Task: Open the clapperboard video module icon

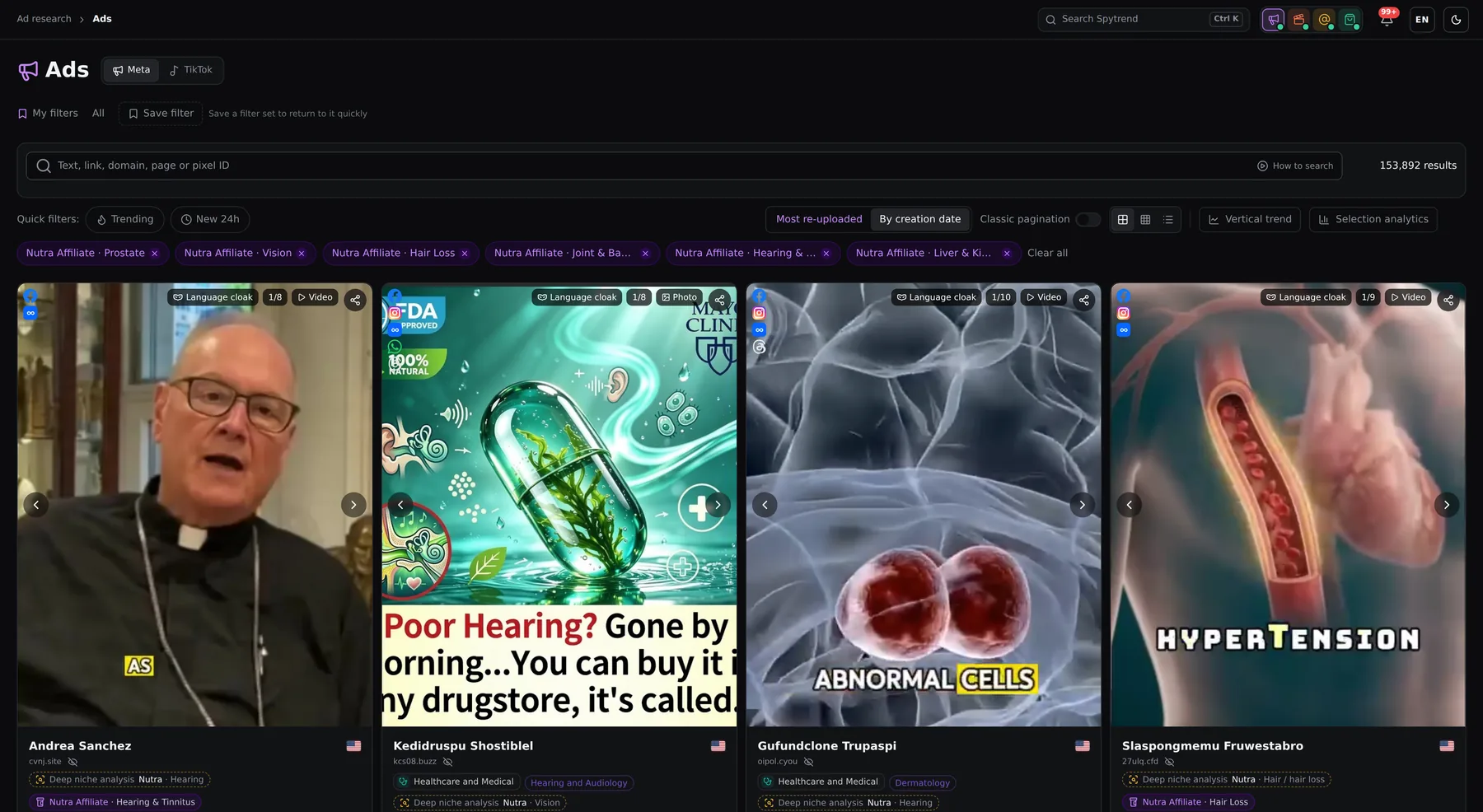Action: pos(1299,19)
